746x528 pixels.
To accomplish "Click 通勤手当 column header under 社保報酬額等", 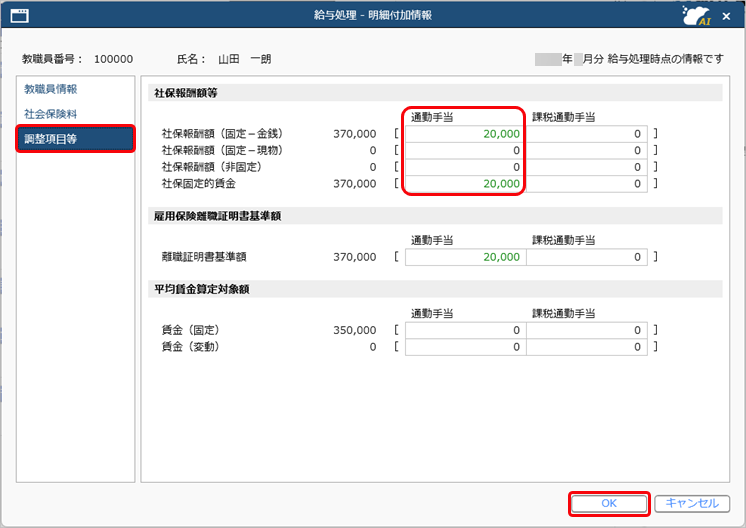I will 432,117.
